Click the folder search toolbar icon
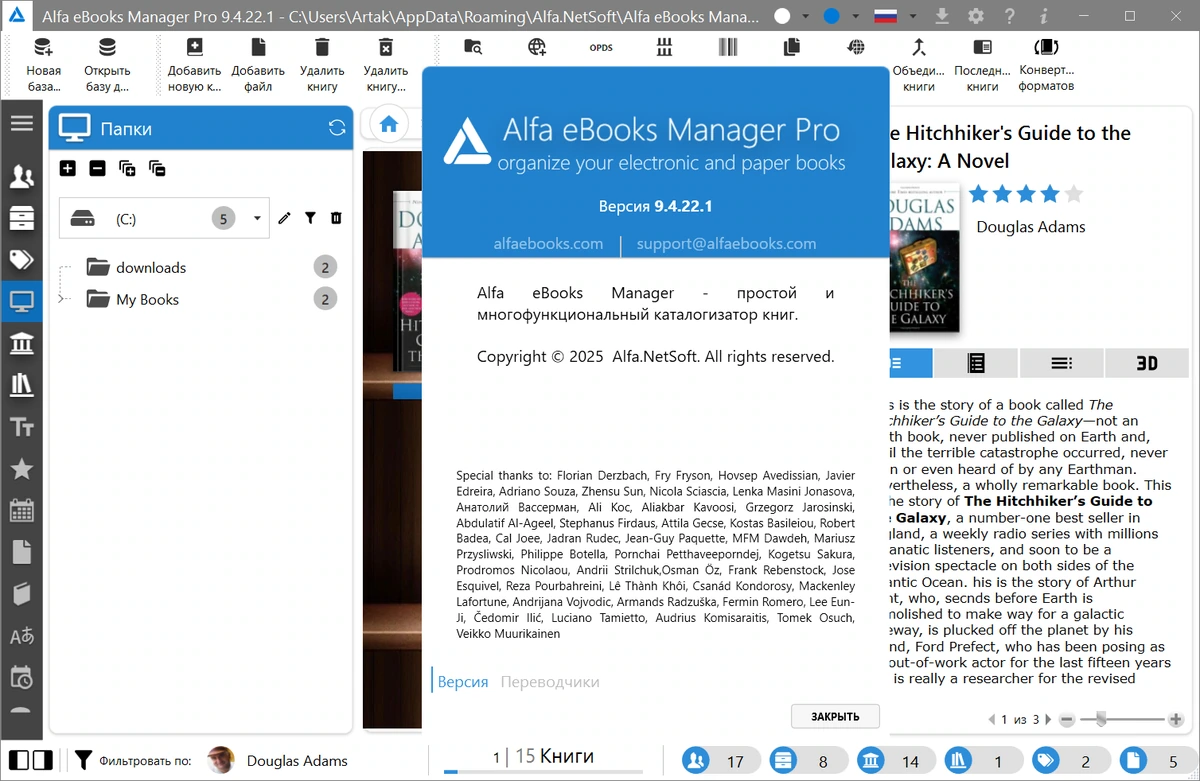1200x781 pixels. point(474,47)
